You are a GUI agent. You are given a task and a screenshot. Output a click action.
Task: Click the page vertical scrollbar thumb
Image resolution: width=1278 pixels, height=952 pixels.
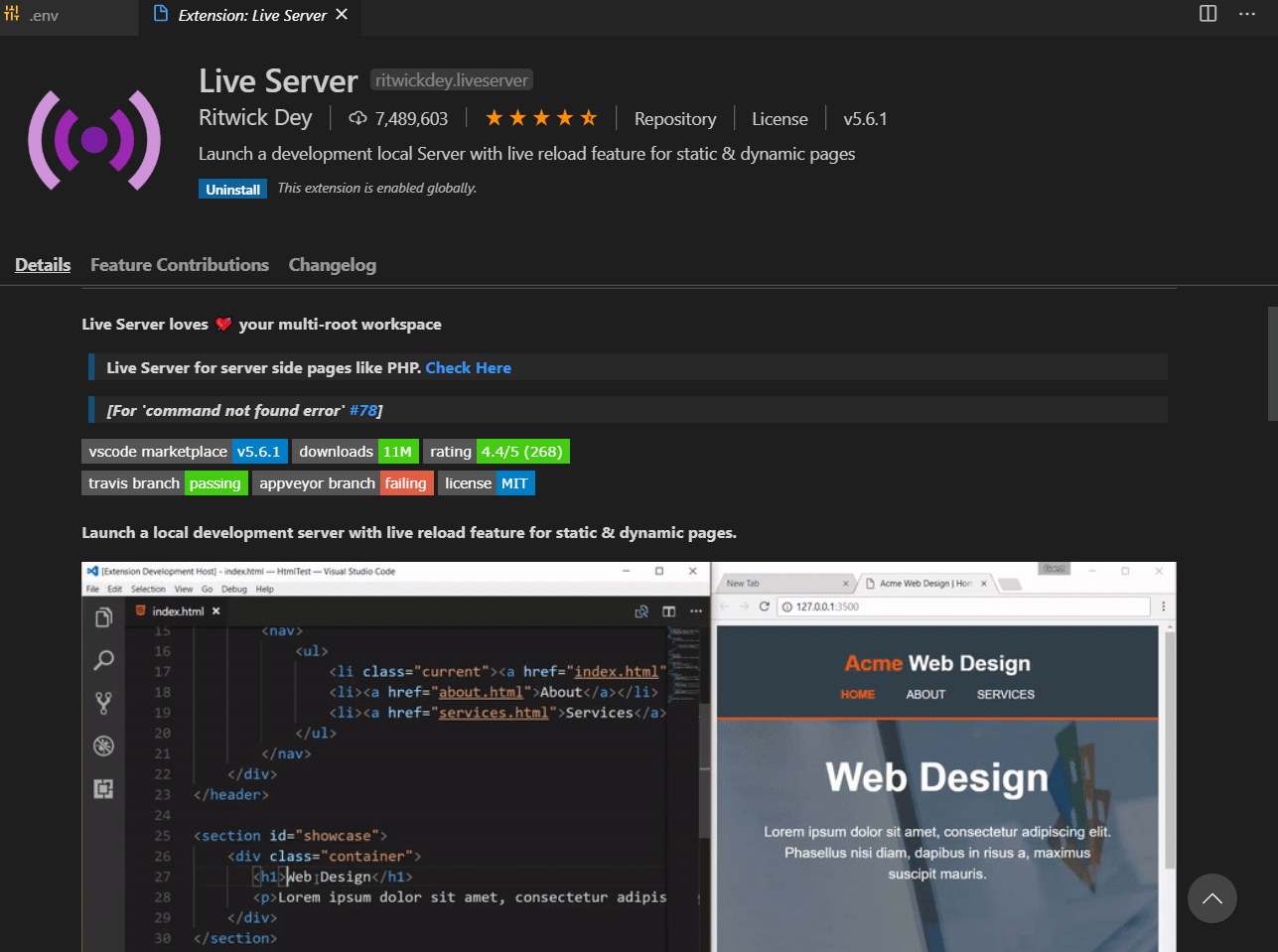click(x=1272, y=363)
